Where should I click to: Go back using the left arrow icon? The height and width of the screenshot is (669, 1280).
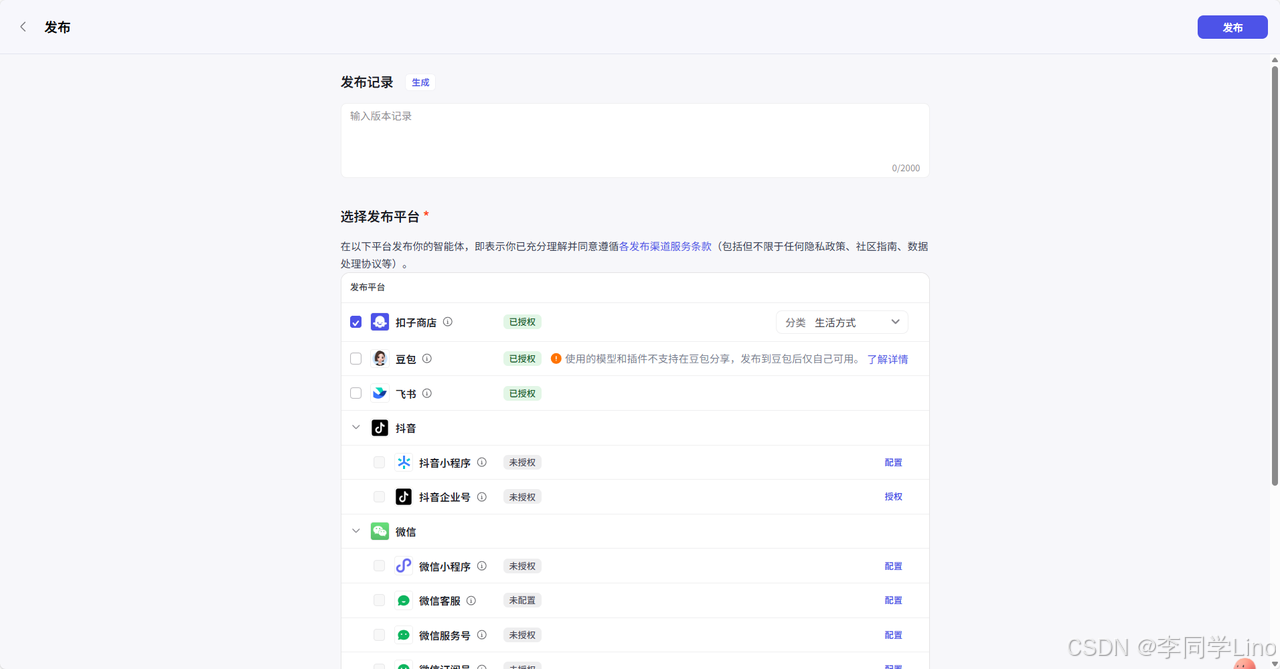coord(23,27)
